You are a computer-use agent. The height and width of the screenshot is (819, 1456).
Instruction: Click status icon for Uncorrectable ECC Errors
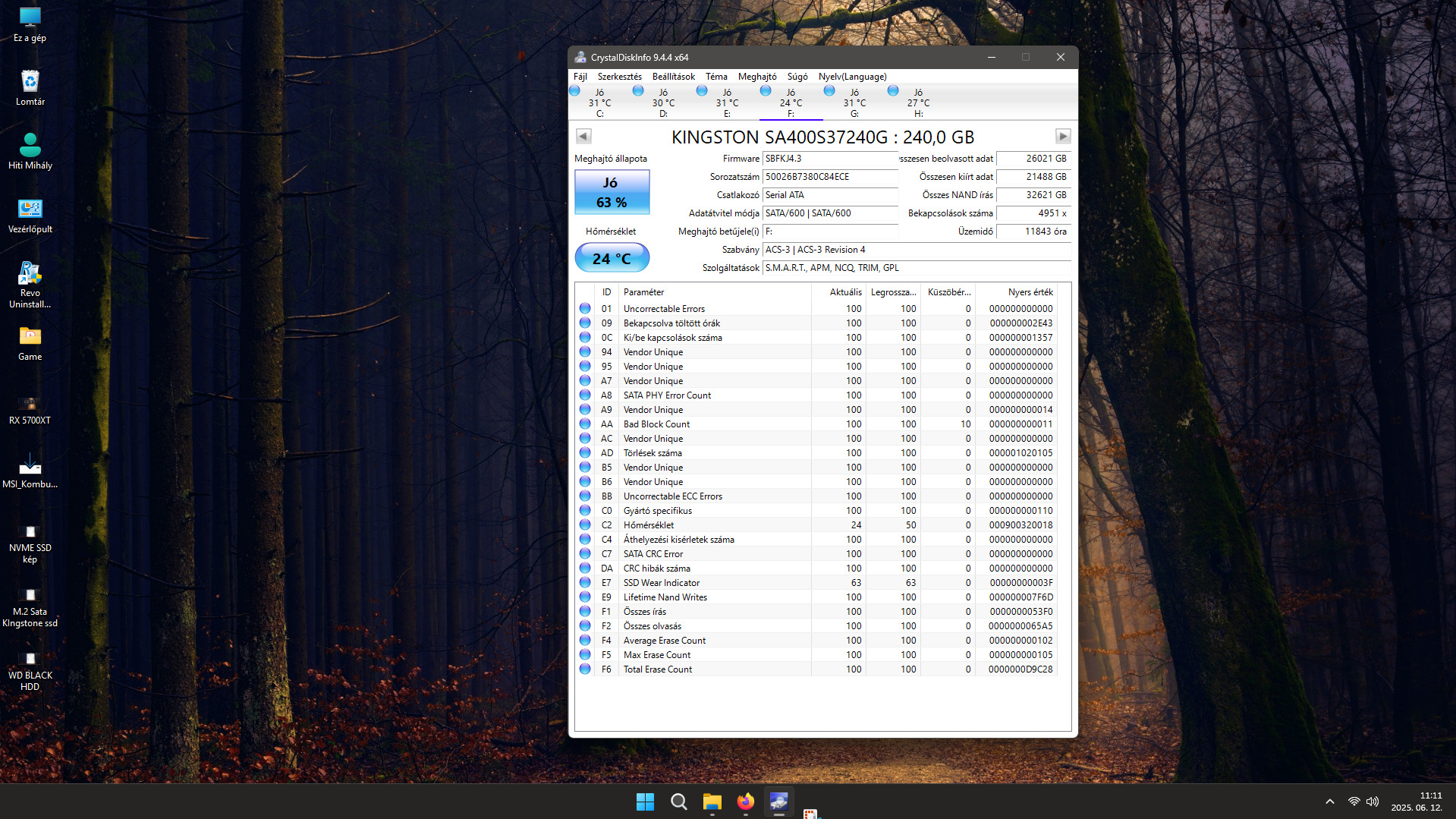585,496
